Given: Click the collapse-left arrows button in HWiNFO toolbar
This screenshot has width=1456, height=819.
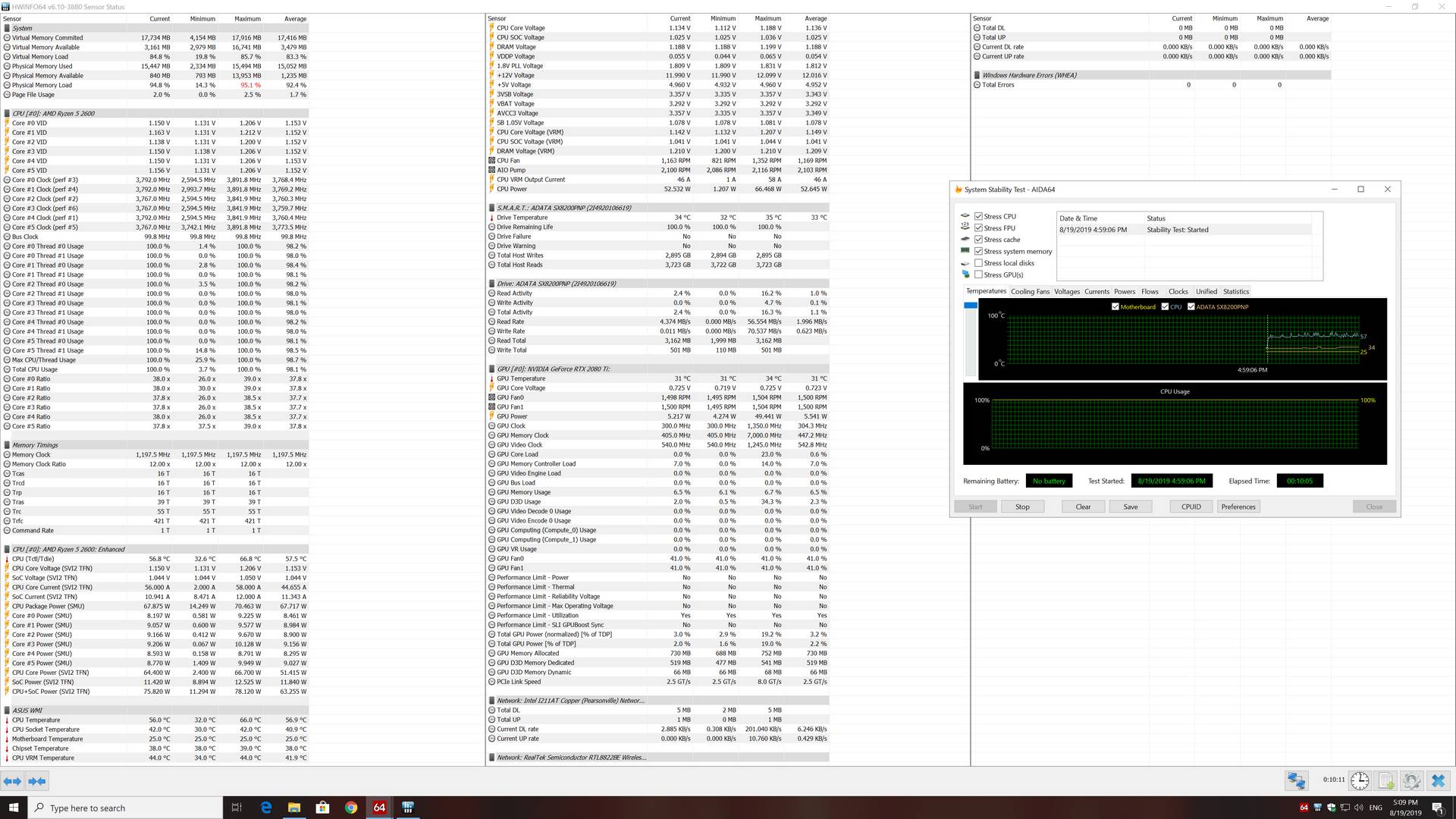Looking at the screenshot, I should 12,780.
